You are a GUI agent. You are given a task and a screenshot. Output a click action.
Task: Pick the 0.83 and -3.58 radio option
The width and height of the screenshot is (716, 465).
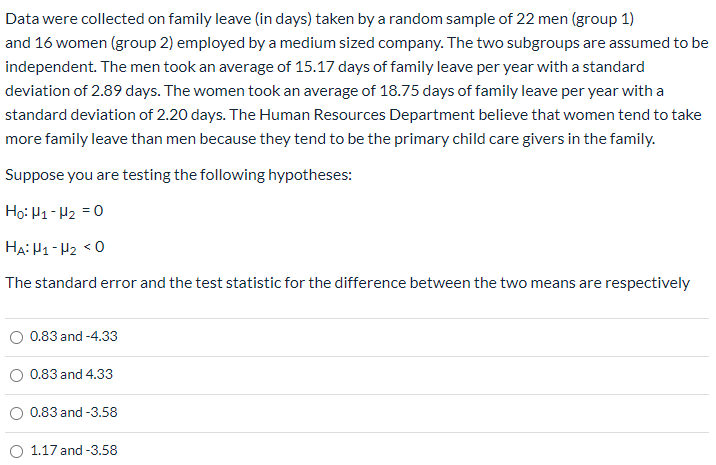click(x=15, y=413)
